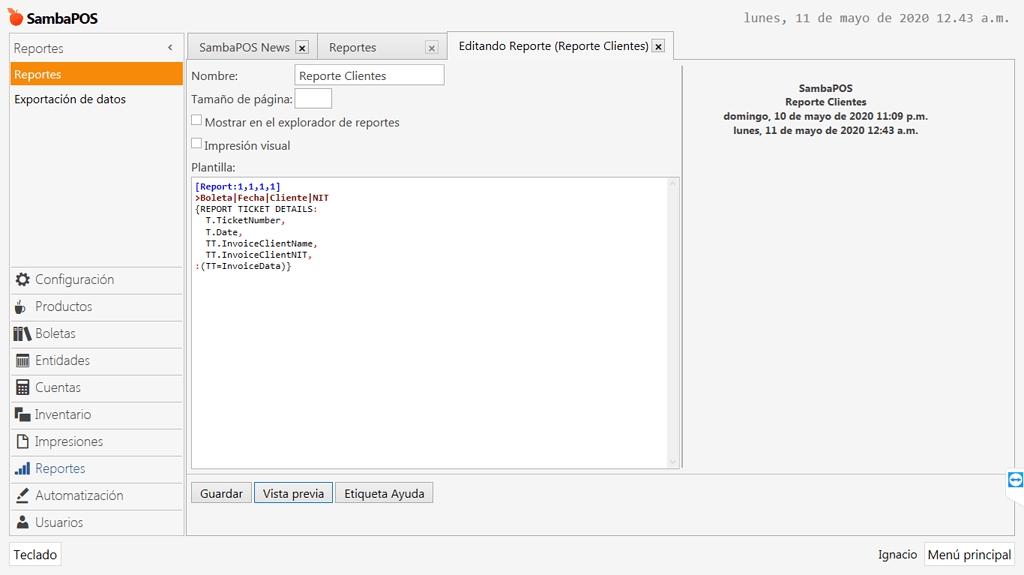The height and width of the screenshot is (575, 1024).
Task: Open Inventario using its icon
Action: tap(22, 415)
